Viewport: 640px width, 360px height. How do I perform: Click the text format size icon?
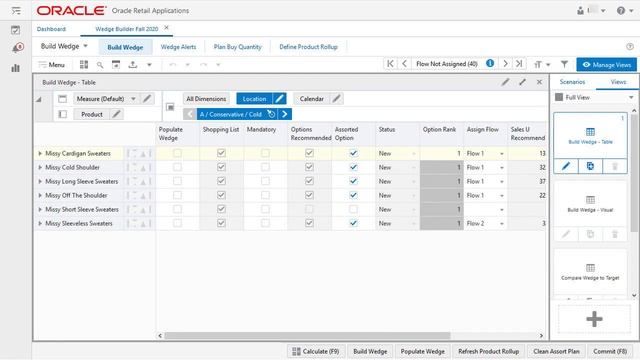click(538, 64)
